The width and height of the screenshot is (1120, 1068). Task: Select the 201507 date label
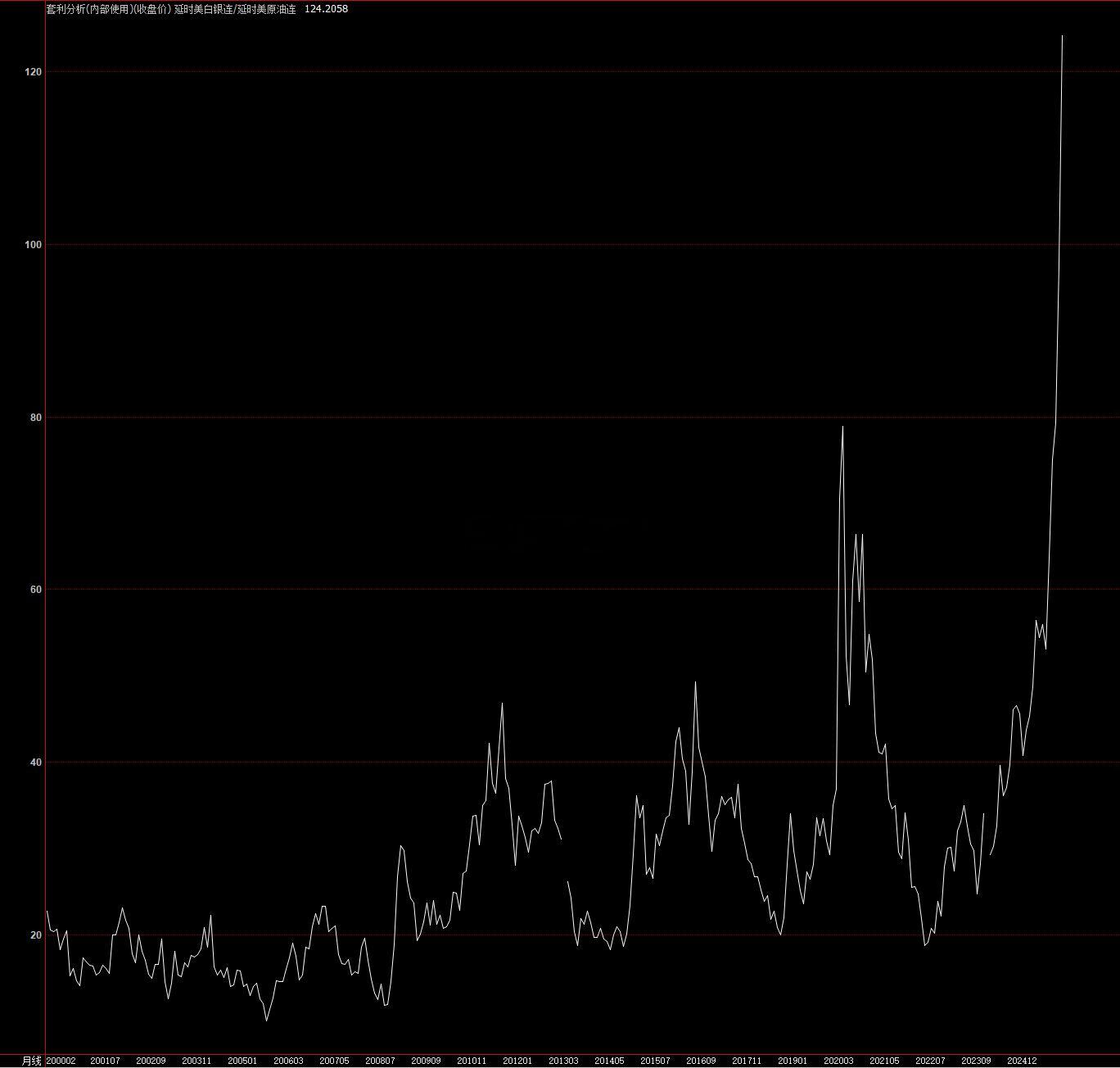[x=655, y=1061]
